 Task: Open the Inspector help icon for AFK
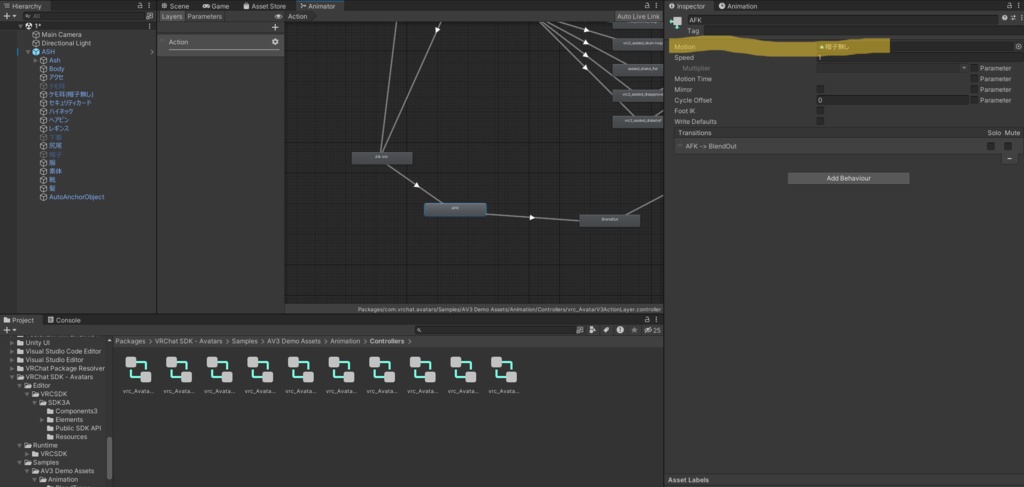click(1004, 18)
